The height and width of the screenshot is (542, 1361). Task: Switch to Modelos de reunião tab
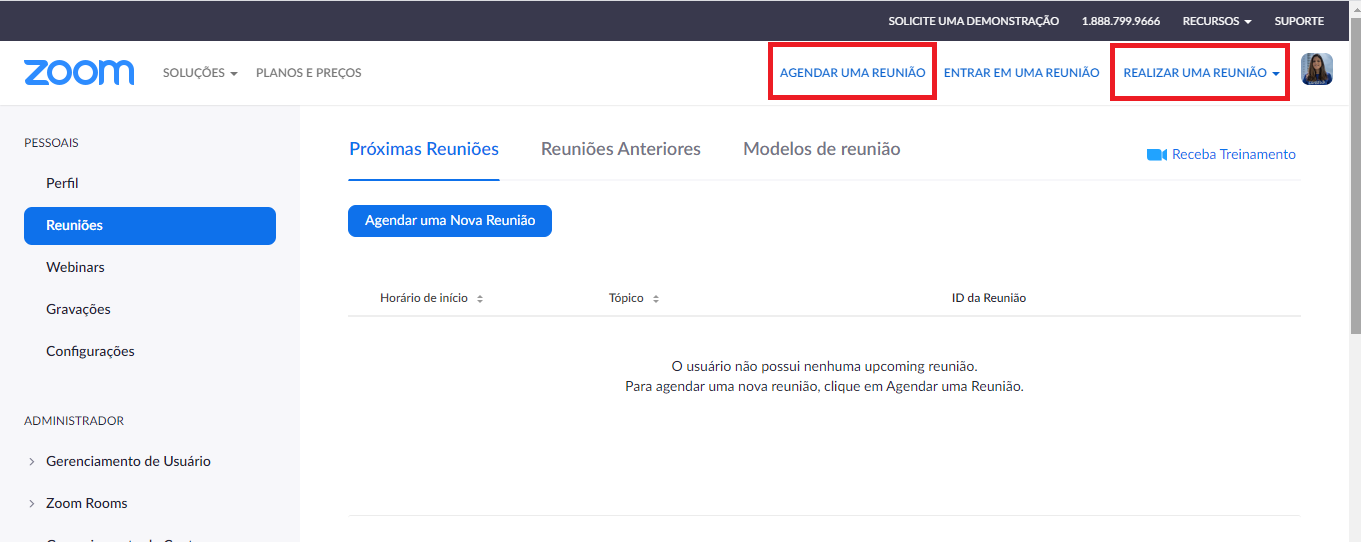pyautogui.click(x=822, y=149)
